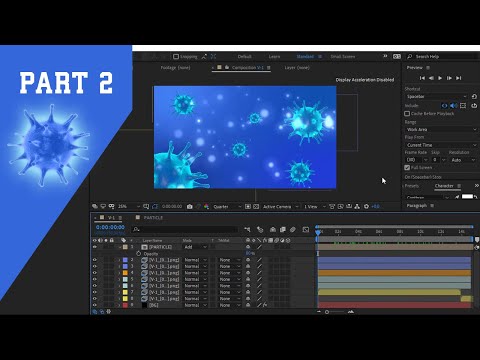This screenshot has height=360, width=480.
Task: Switch to the Learn workspace
Action: (x=274, y=57)
